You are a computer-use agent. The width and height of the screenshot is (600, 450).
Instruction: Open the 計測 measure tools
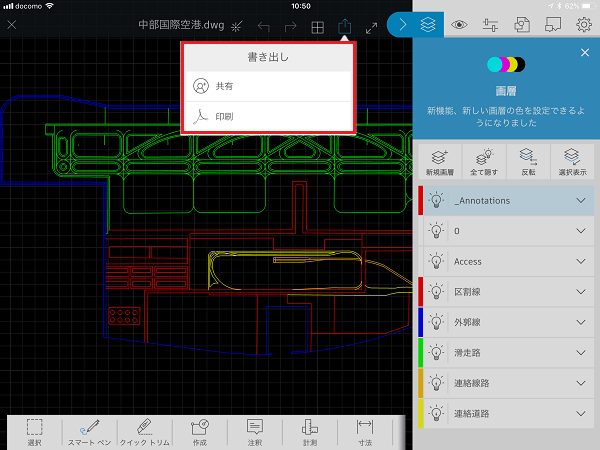[x=310, y=432]
